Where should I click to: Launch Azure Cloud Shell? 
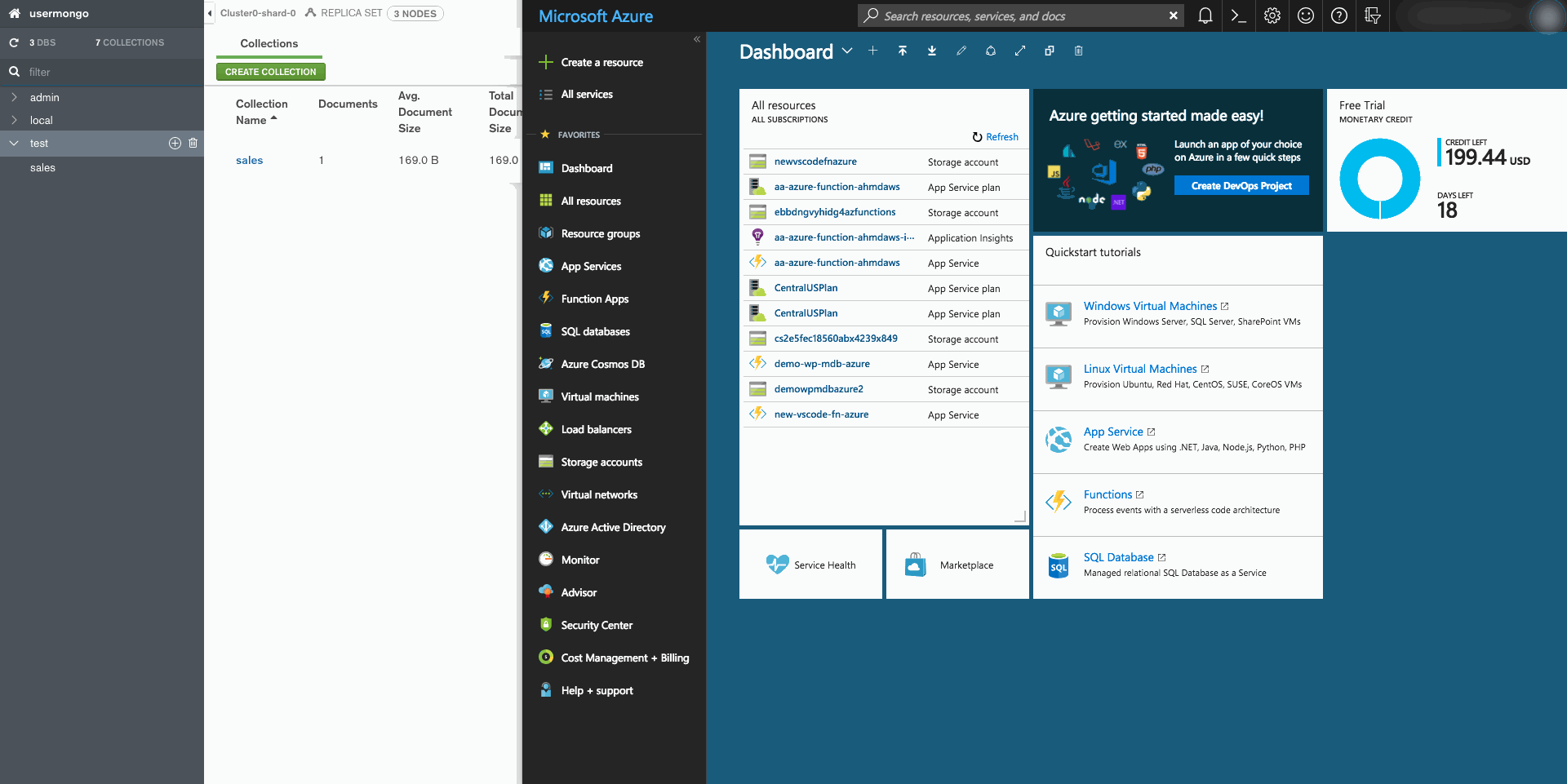click(x=1238, y=16)
